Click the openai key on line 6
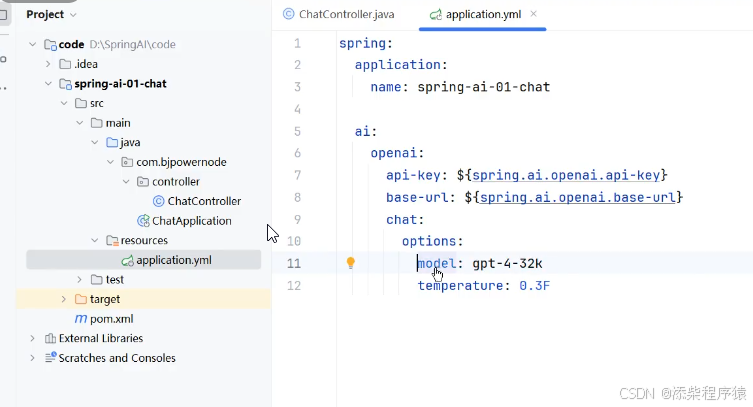This screenshot has height=407, width=753. 394,153
